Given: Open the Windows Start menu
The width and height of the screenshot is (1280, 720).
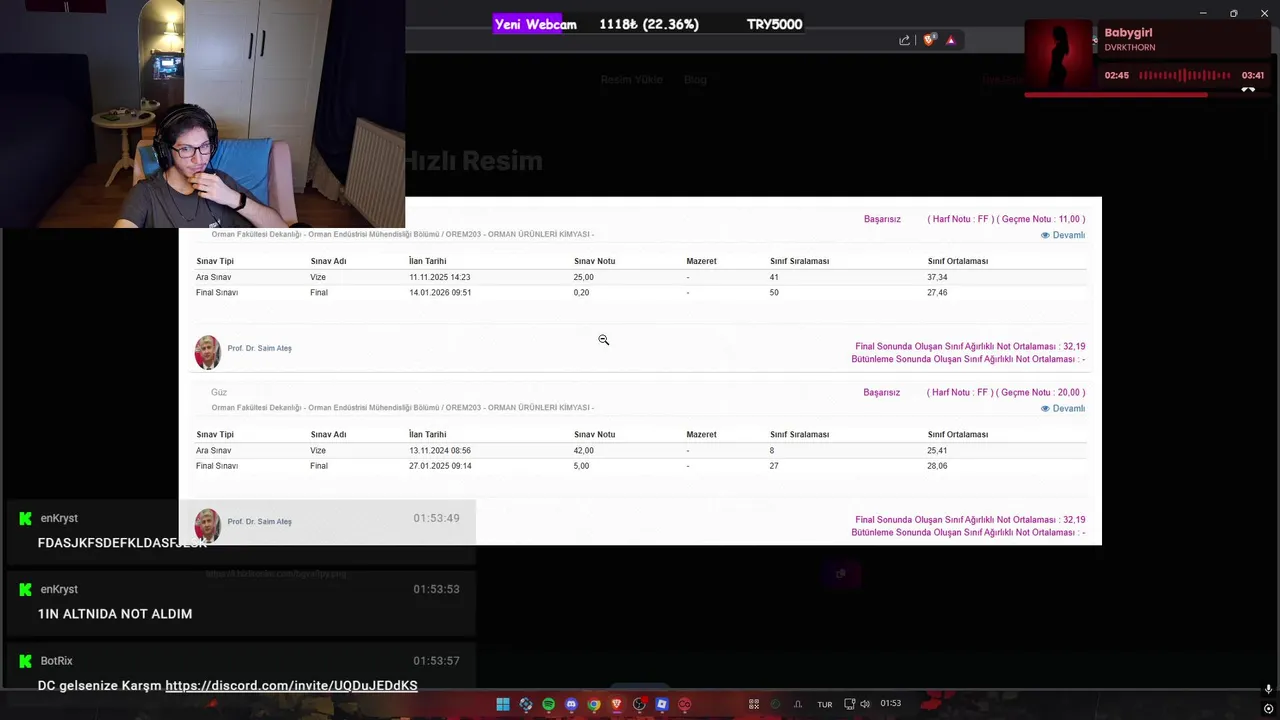Looking at the screenshot, I should point(503,704).
